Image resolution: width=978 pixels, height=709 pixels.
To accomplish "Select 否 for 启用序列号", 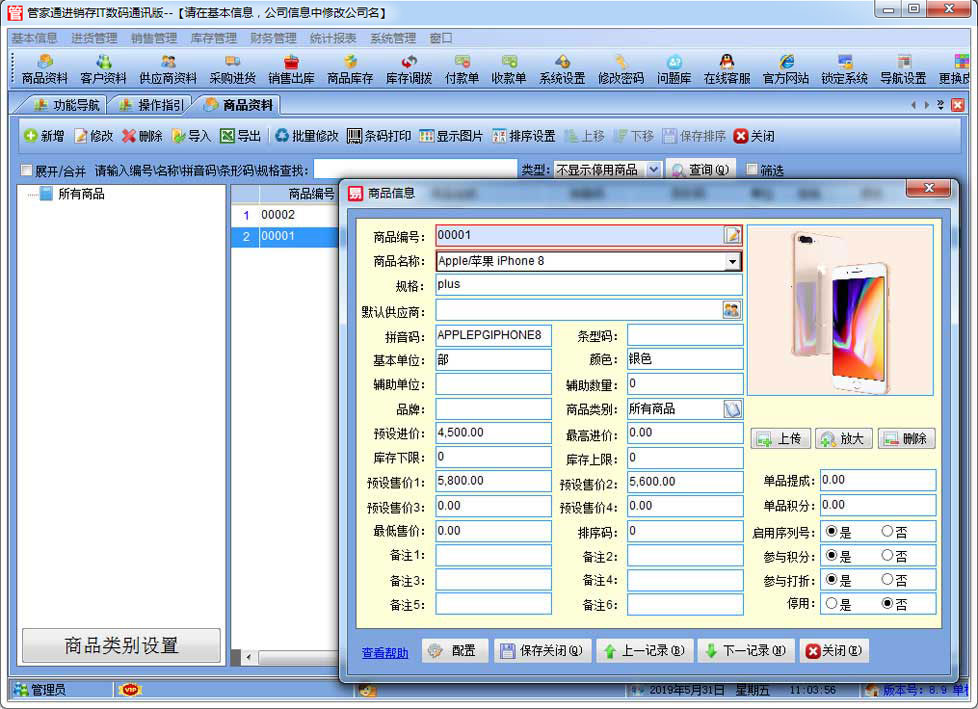I will coord(887,531).
